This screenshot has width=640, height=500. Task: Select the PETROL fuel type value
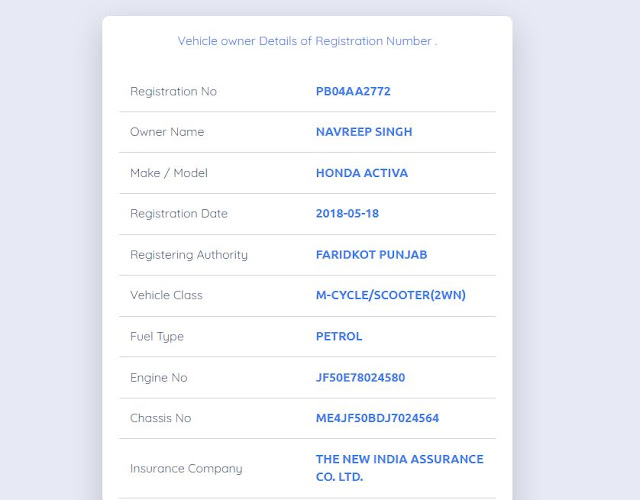point(339,336)
